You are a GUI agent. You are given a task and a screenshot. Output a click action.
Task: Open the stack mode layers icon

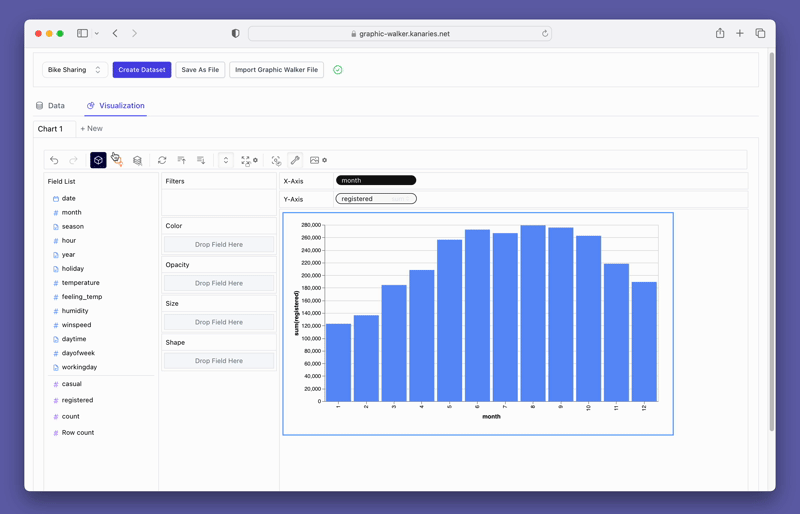(138, 160)
